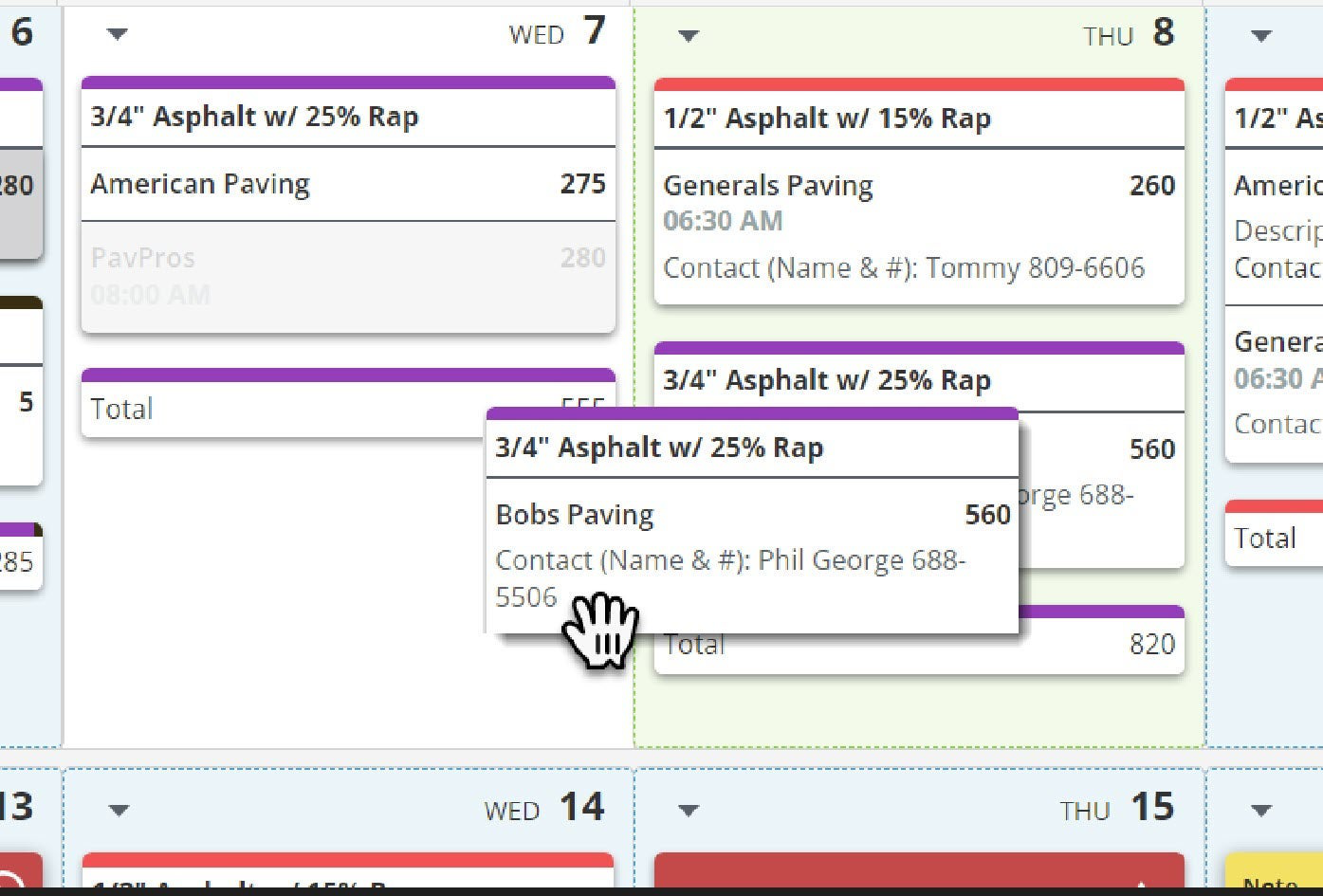
Task: Select the WED 14 date label
Action: click(544, 809)
